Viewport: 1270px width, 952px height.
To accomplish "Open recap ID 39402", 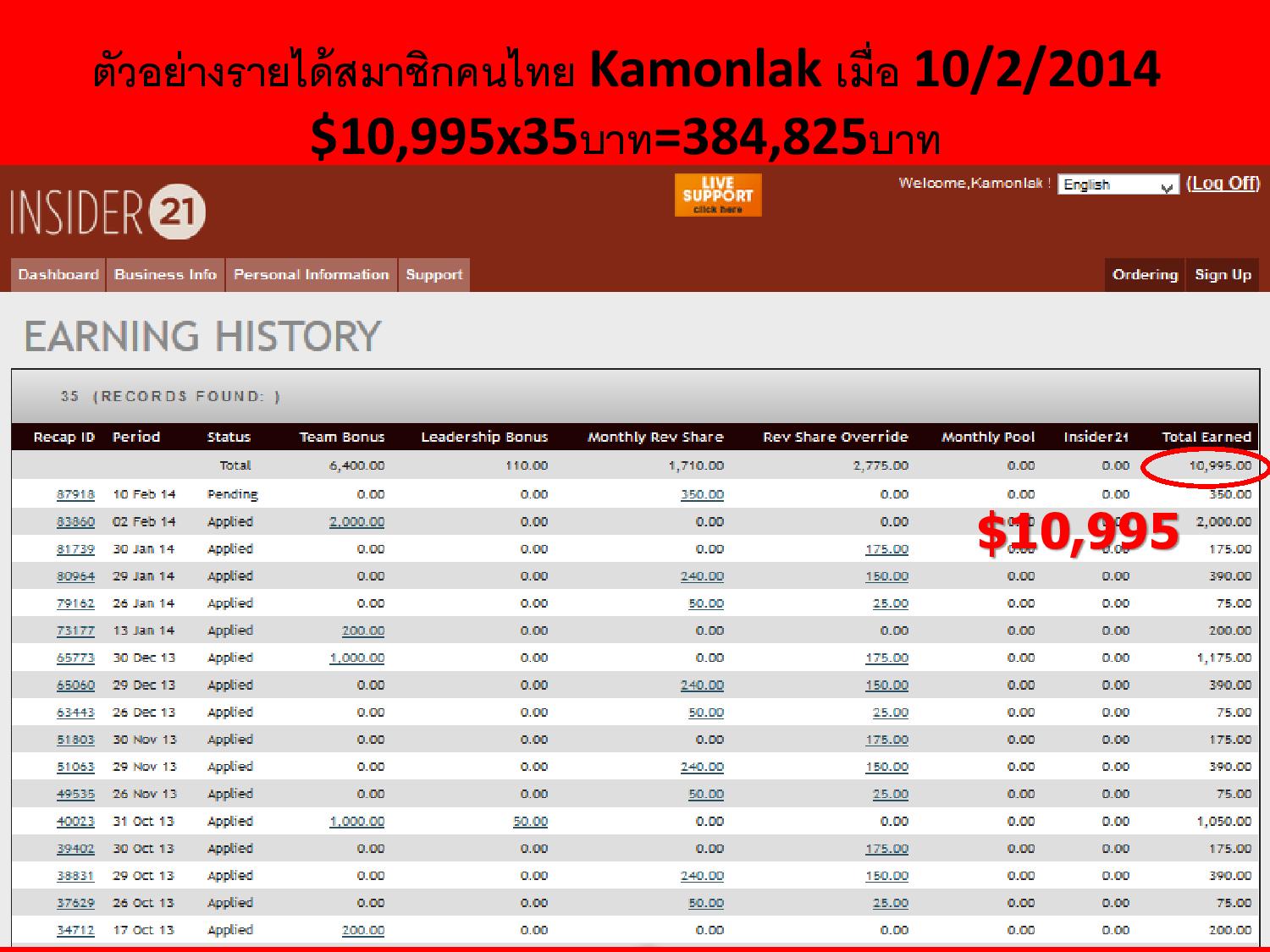I will coord(75,849).
